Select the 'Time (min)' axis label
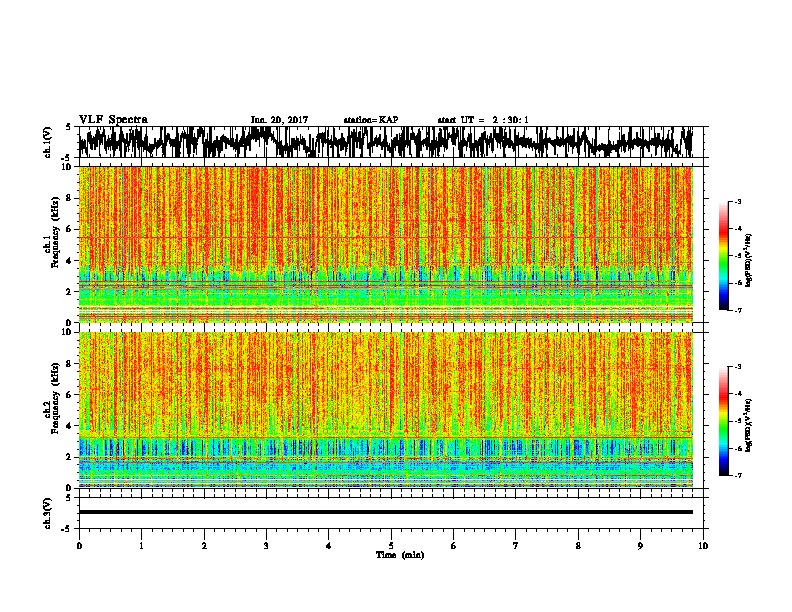This screenshot has width=792, height=612. point(400,555)
